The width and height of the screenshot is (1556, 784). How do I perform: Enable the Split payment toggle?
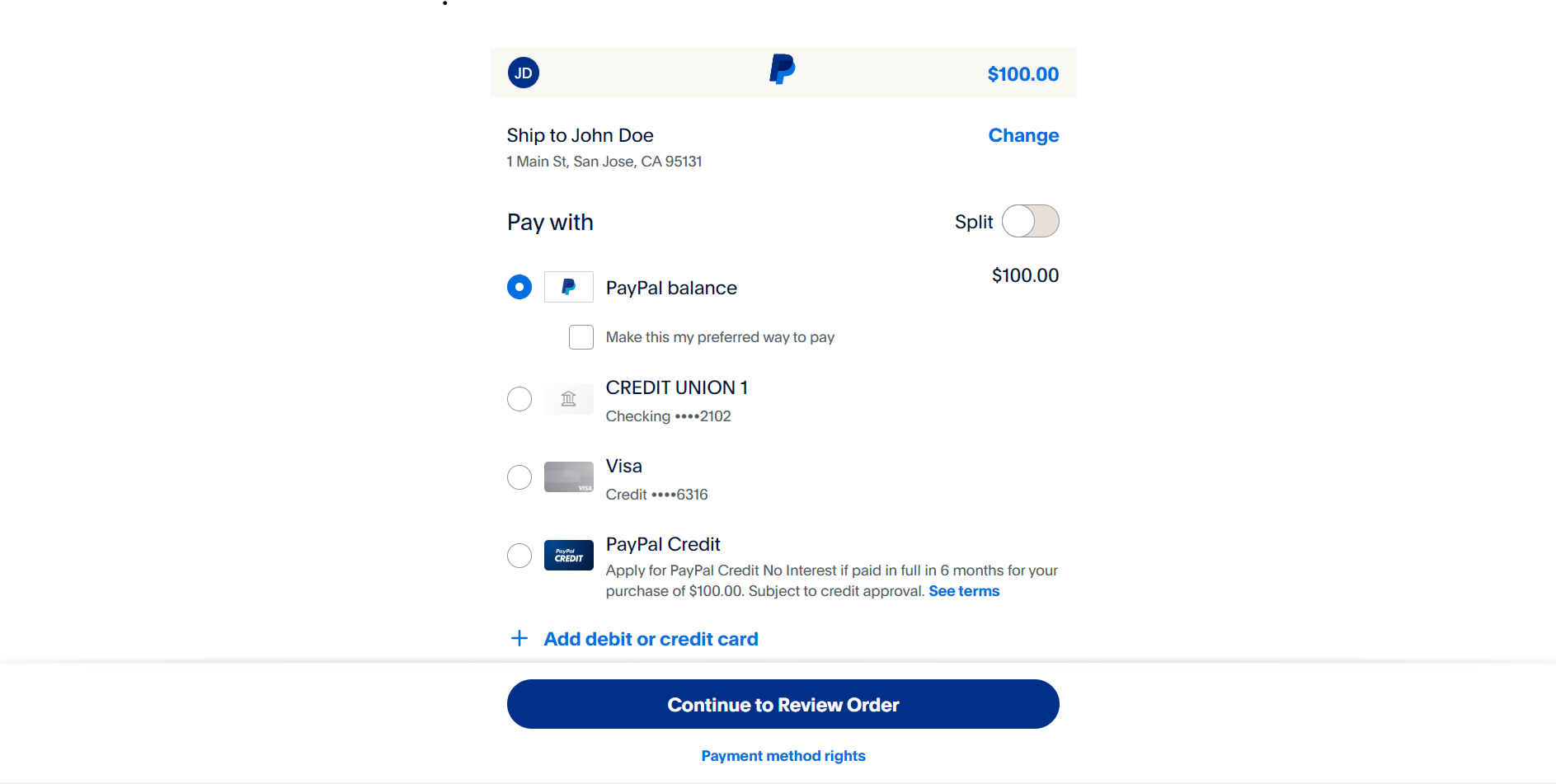[x=1030, y=221]
